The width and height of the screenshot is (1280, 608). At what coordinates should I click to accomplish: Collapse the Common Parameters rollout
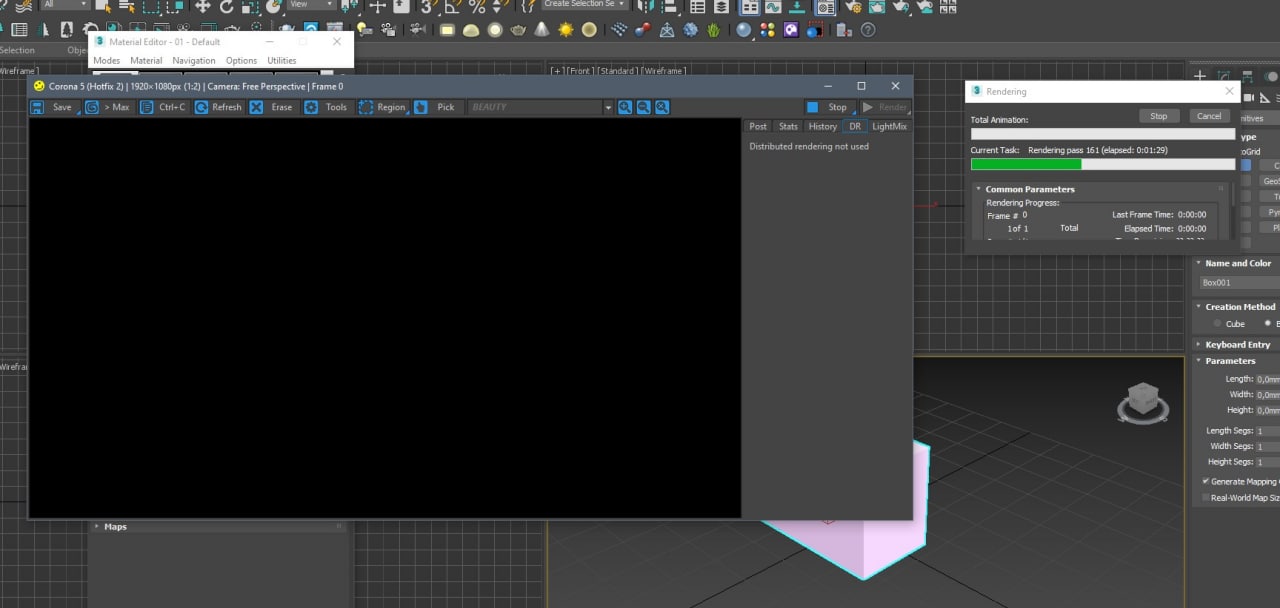pyautogui.click(x=1029, y=189)
